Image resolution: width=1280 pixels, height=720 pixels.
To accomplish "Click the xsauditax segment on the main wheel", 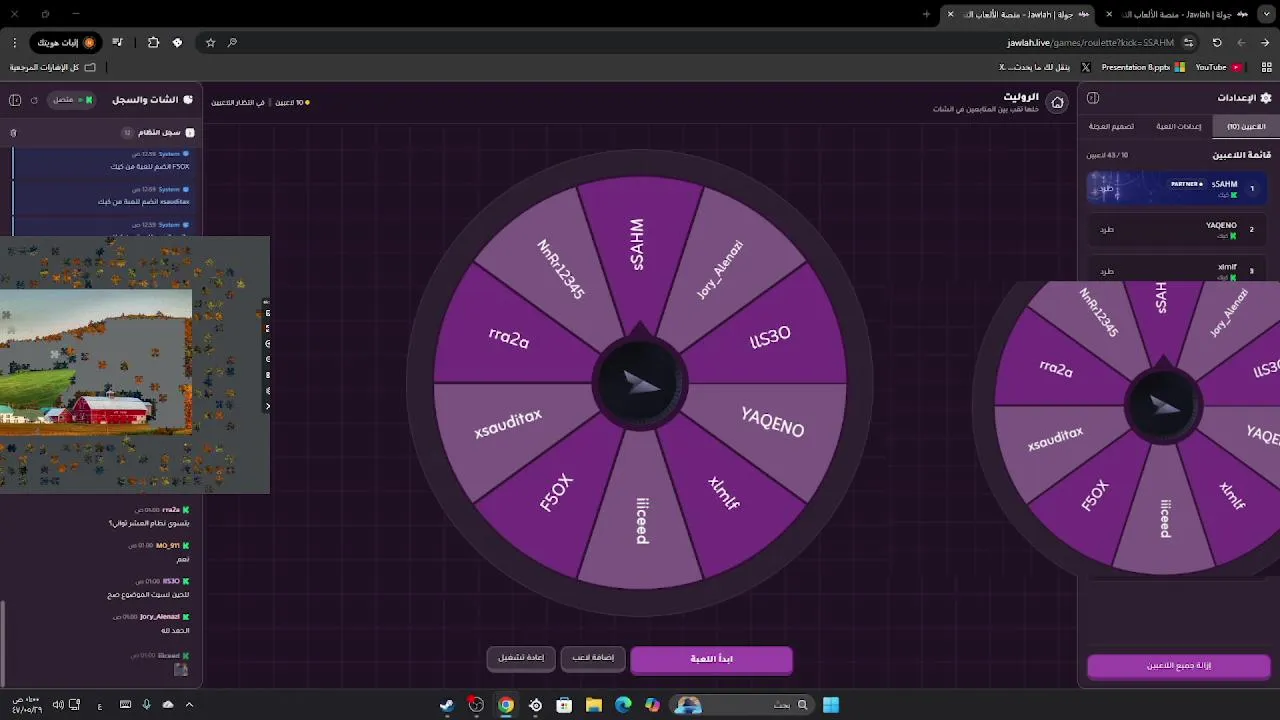I will coord(508,424).
